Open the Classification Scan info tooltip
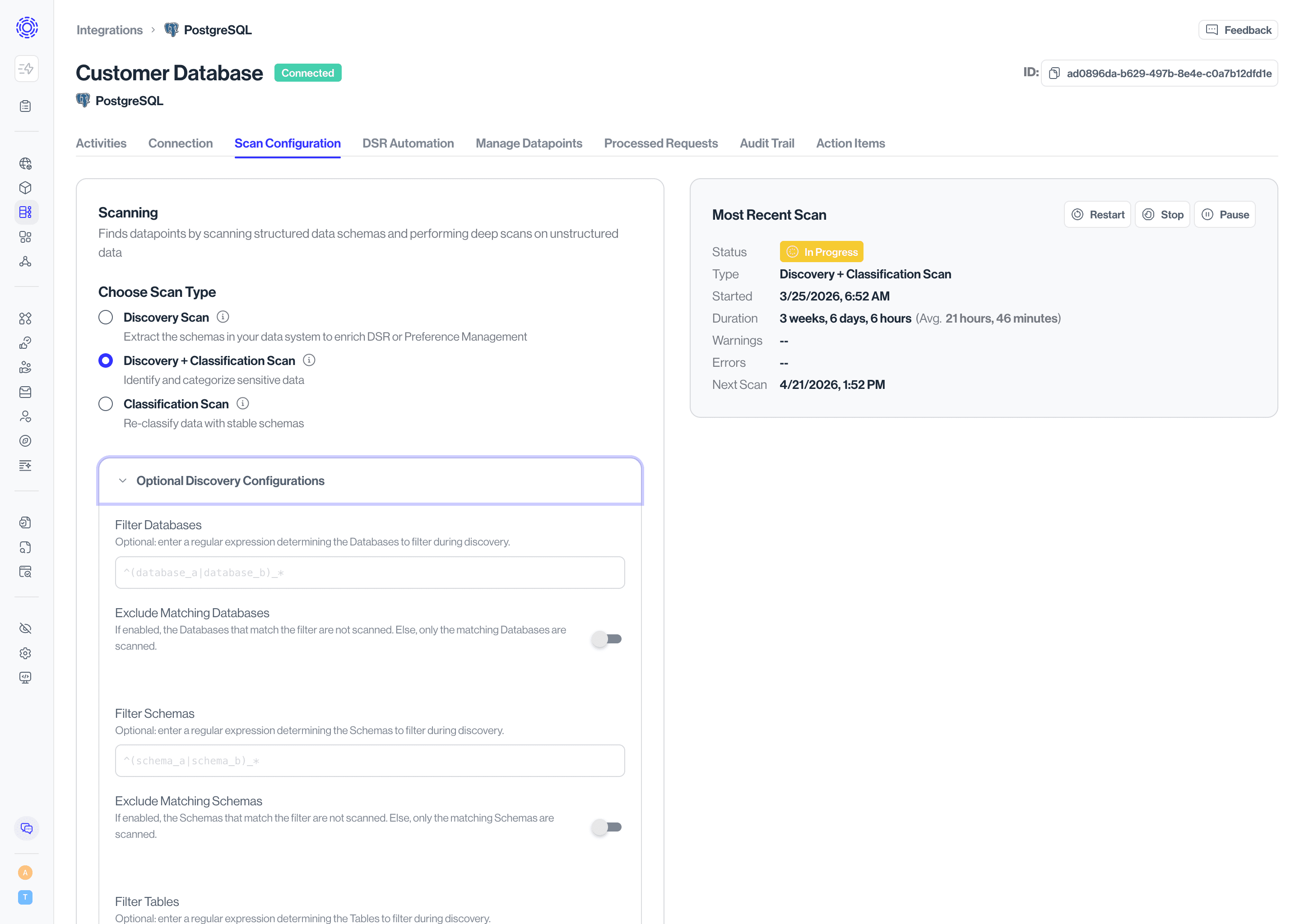1300x924 pixels. [243, 403]
